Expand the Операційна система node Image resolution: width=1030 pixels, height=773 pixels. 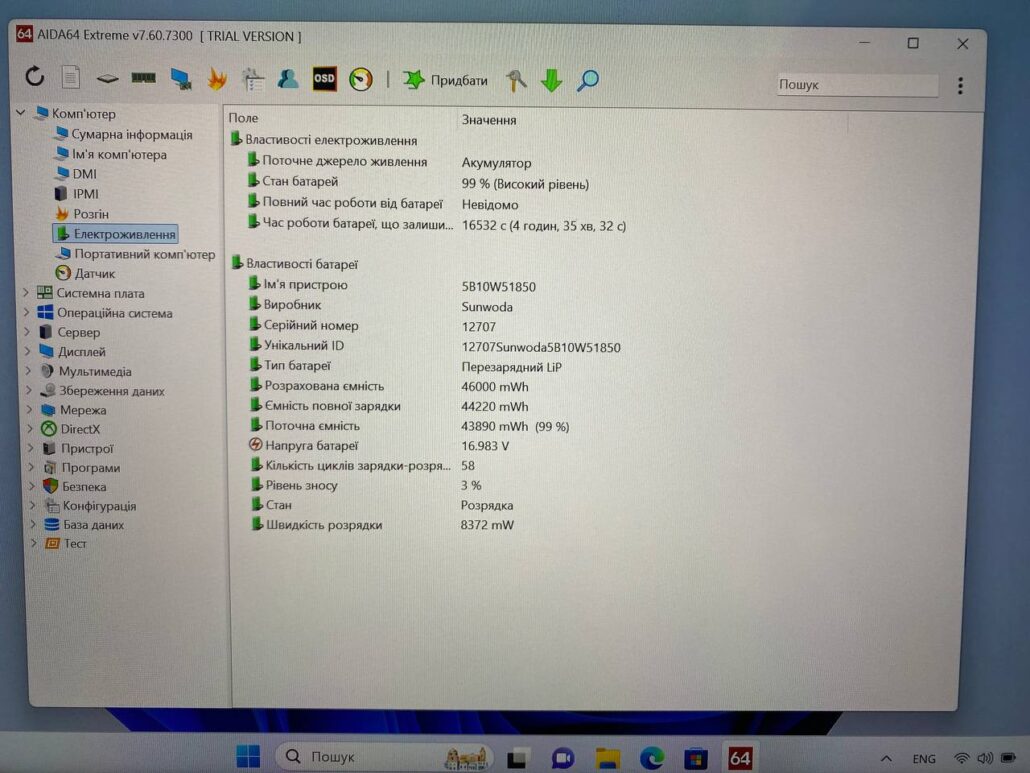click(x=27, y=313)
